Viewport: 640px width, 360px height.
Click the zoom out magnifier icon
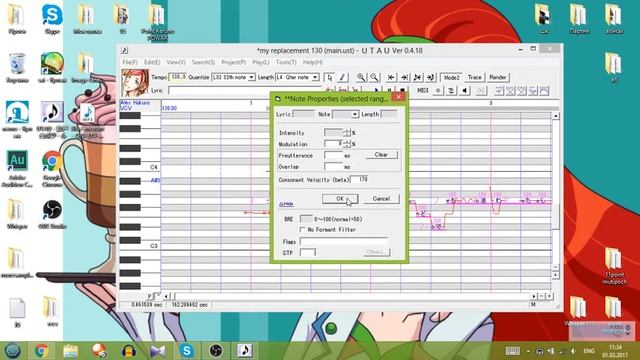point(374,77)
